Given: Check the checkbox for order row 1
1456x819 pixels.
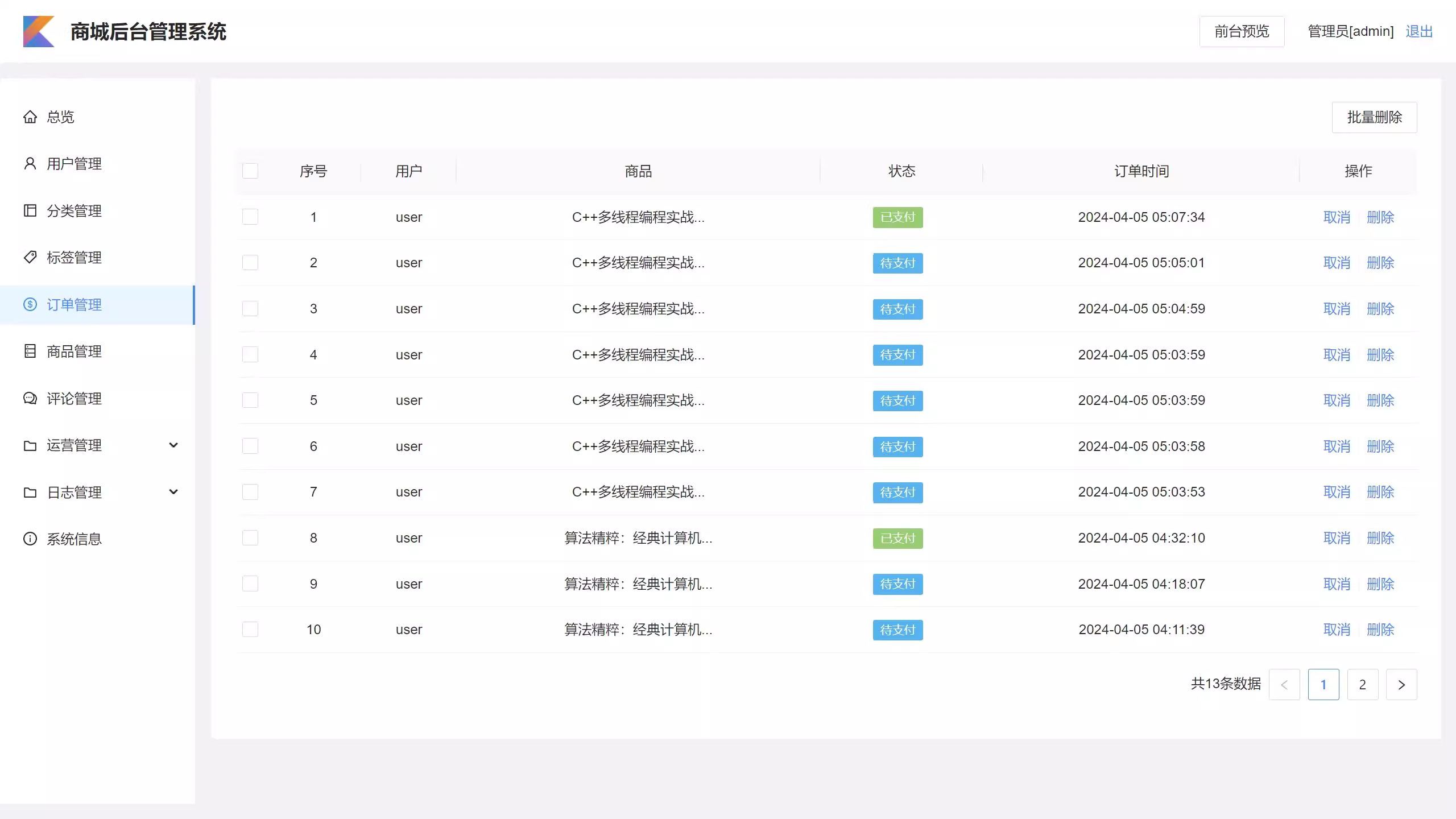Looking at the screenshot, I should pos(250,217).
